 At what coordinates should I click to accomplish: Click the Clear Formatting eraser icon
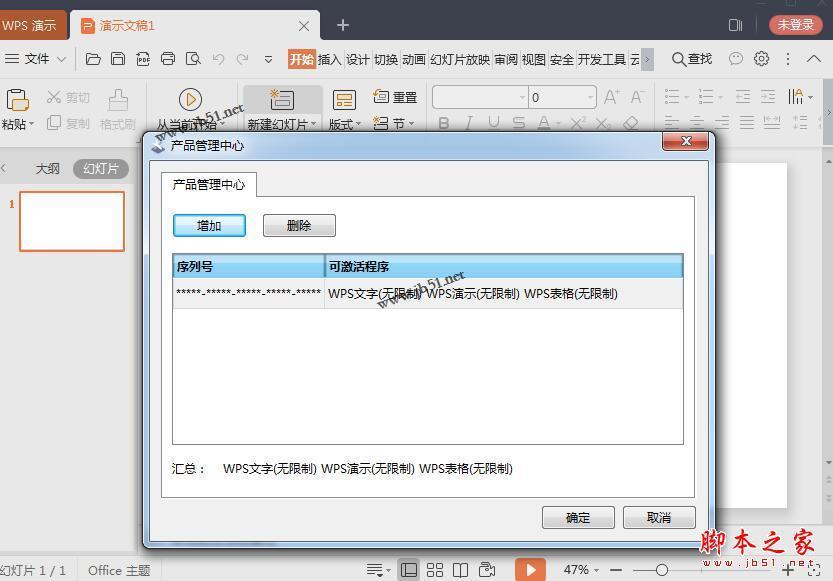631,123
